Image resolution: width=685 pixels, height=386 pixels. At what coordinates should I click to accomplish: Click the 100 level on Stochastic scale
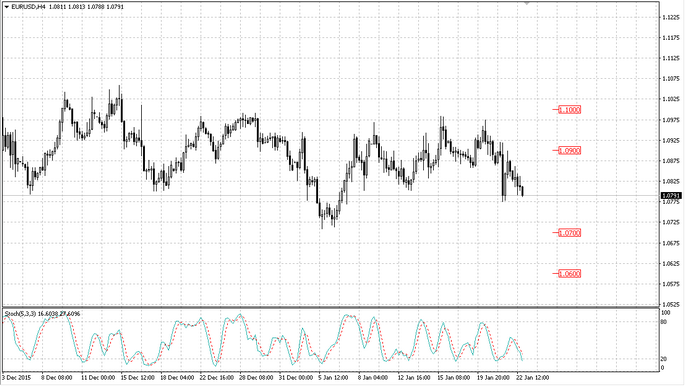coord(666,313)
